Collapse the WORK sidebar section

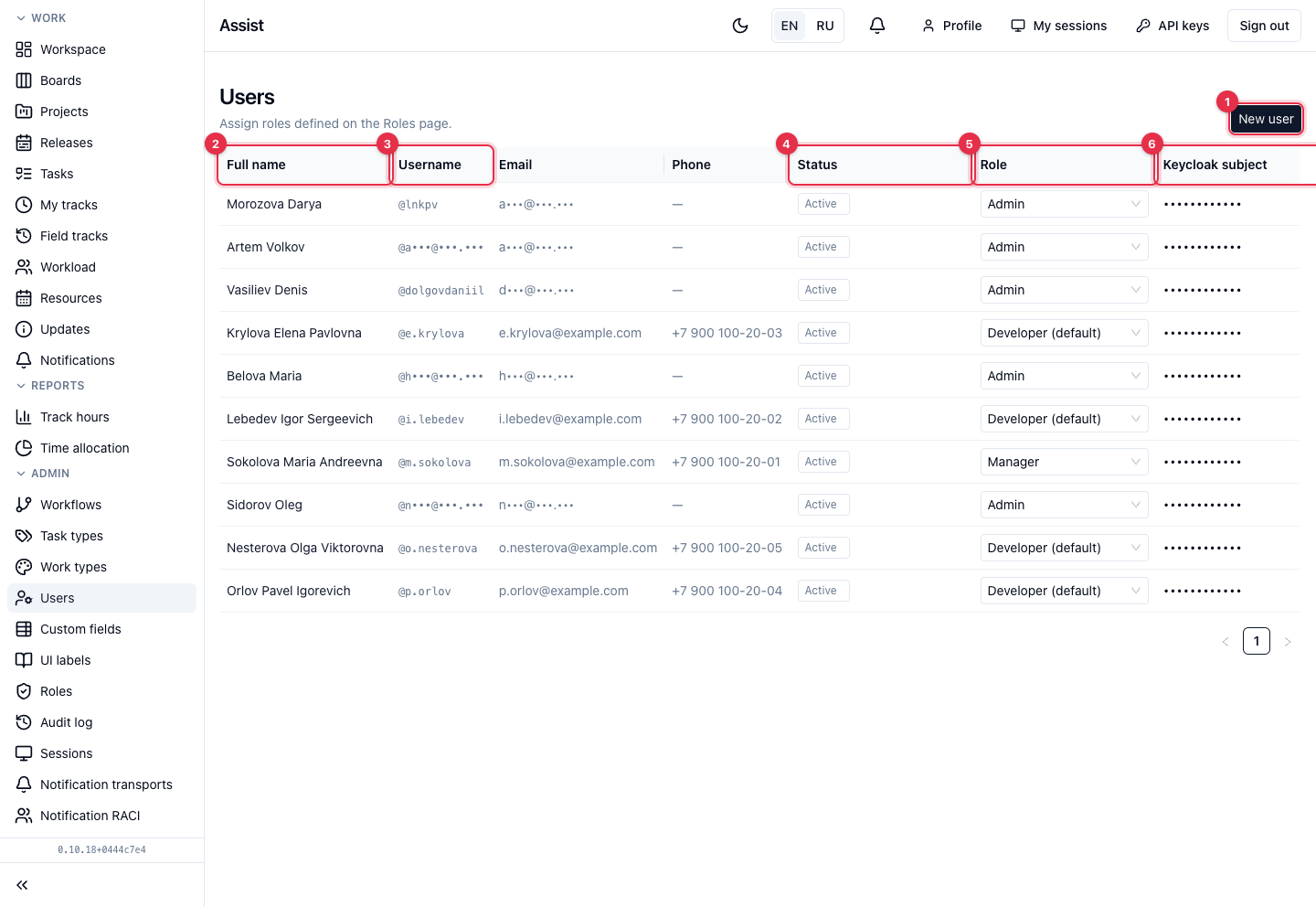click(x=40, y=18)
